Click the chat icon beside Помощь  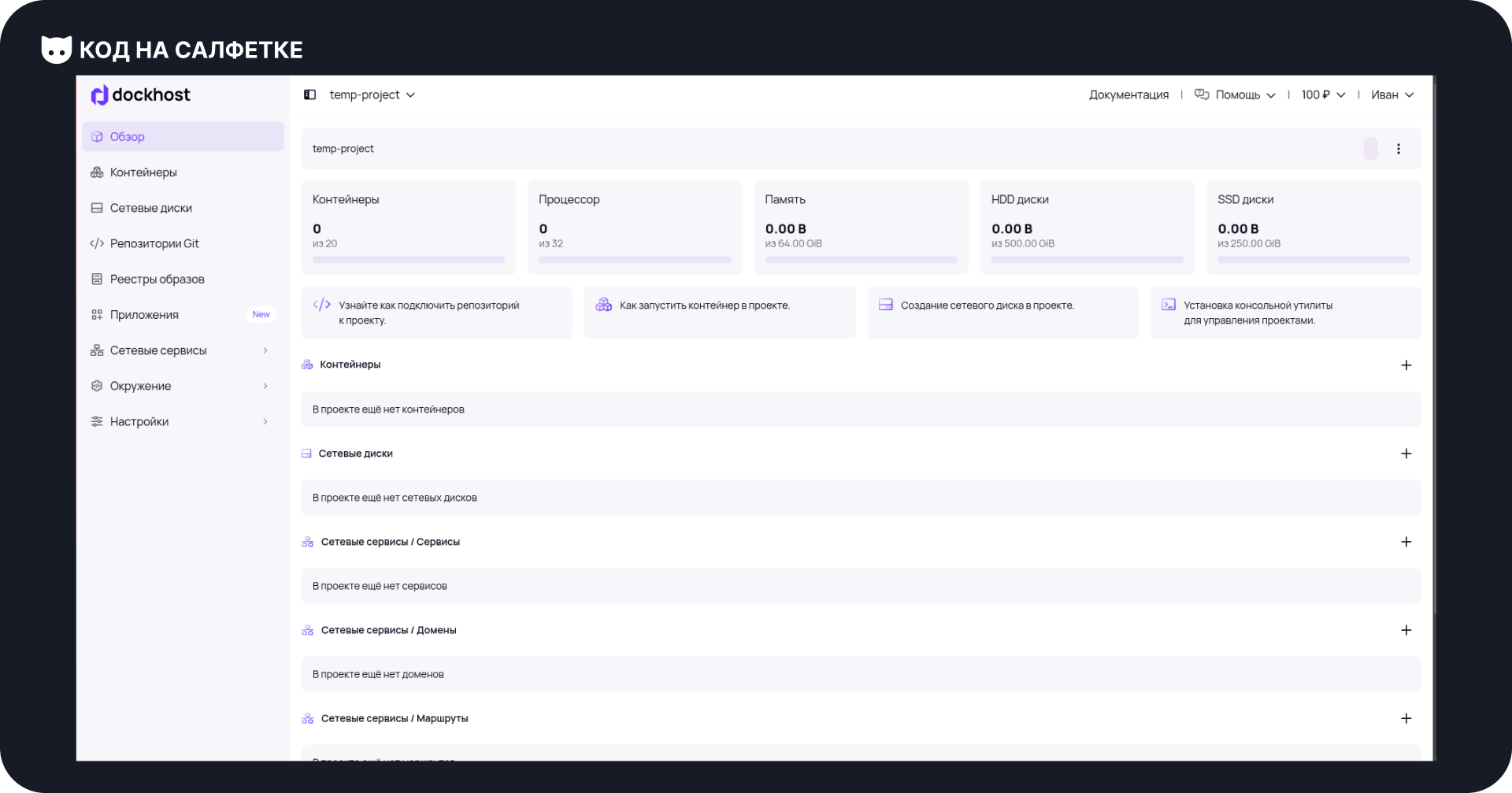click(1202, 94)
